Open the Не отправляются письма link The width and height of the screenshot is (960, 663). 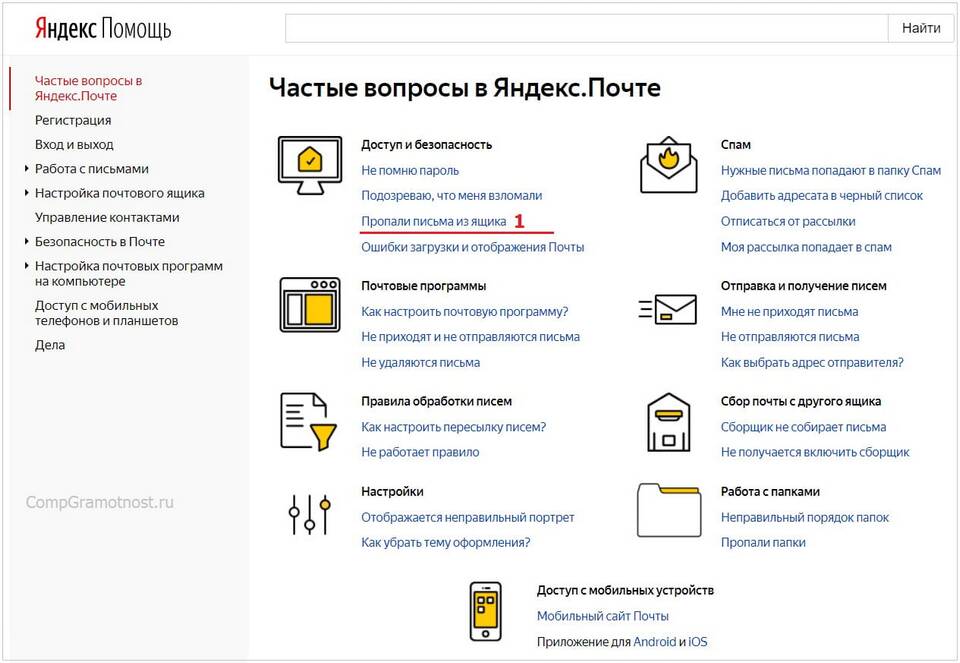click(x=790, y=336)
